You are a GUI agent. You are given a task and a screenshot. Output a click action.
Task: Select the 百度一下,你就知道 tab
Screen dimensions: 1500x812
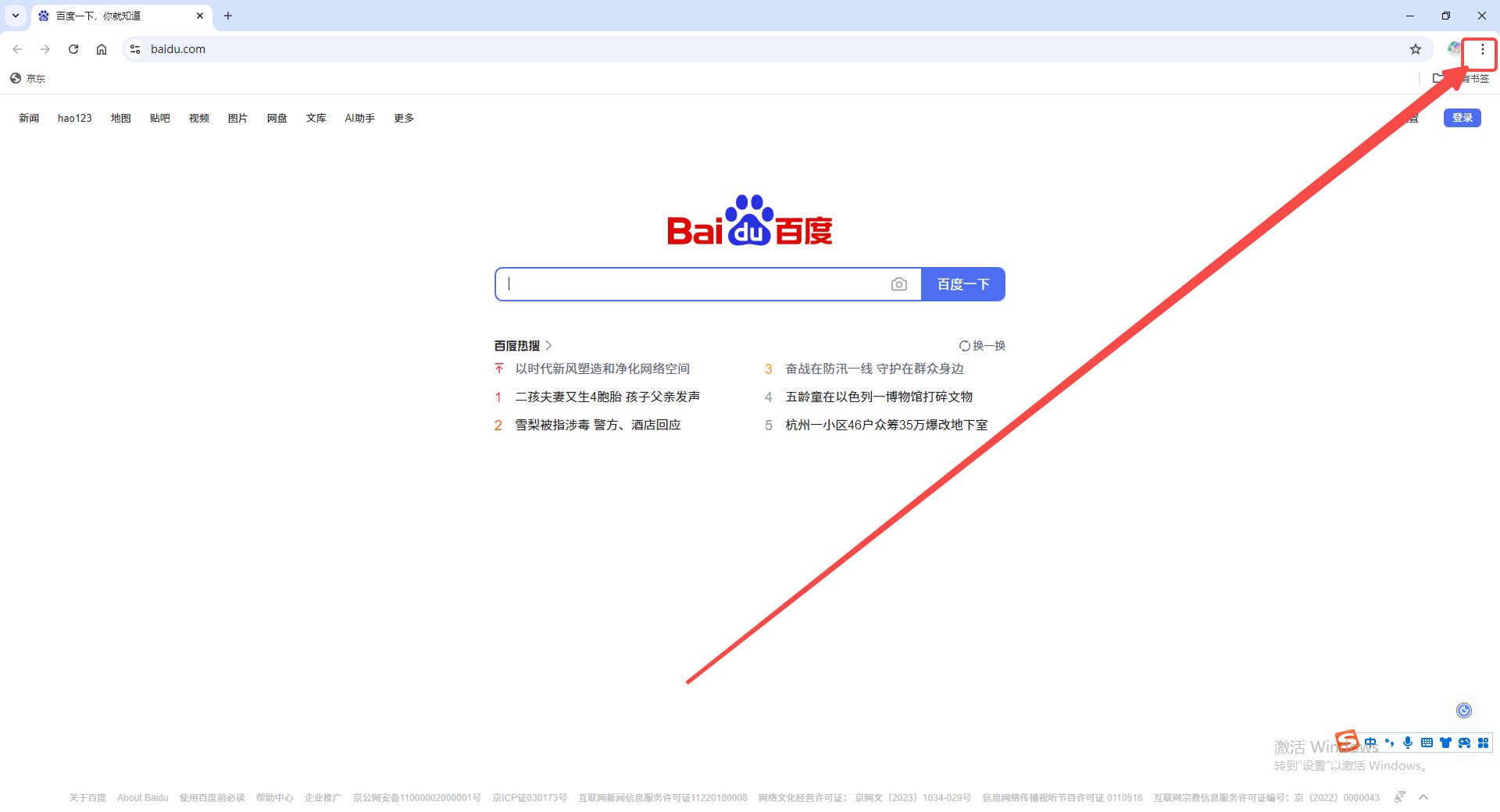click(x=121, y=16)
